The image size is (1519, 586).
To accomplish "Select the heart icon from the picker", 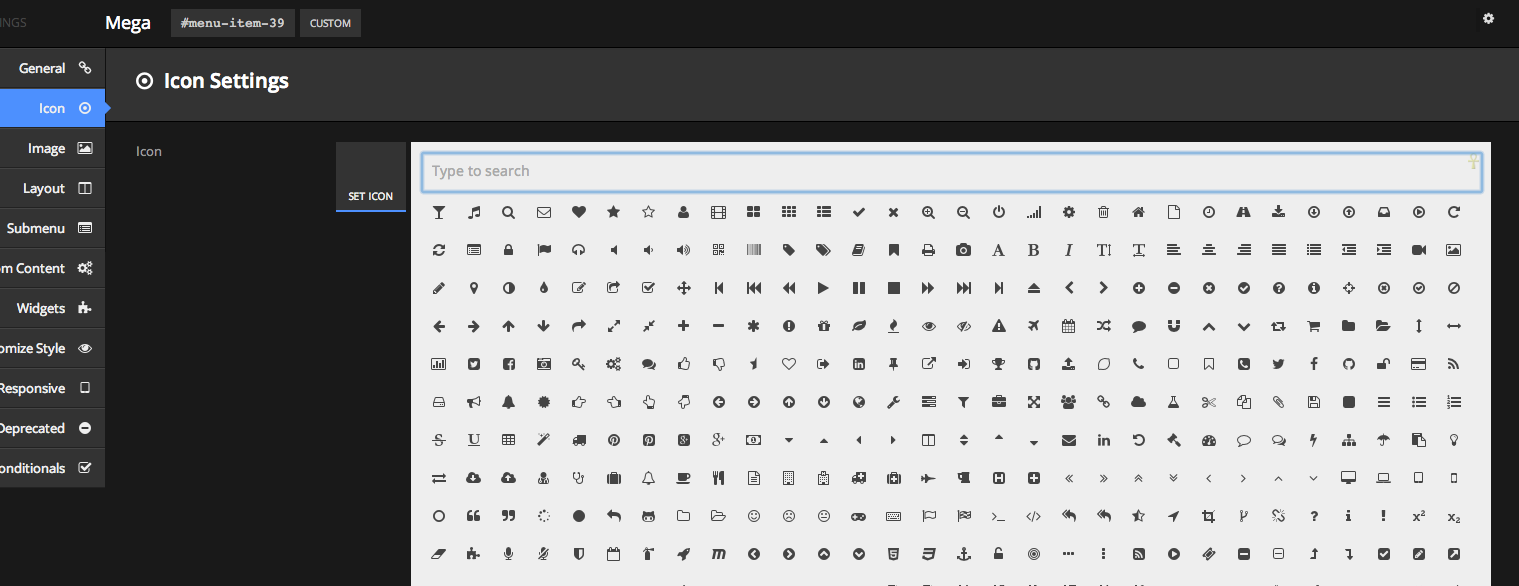I will pyautogui.click(x=579, y=212).
